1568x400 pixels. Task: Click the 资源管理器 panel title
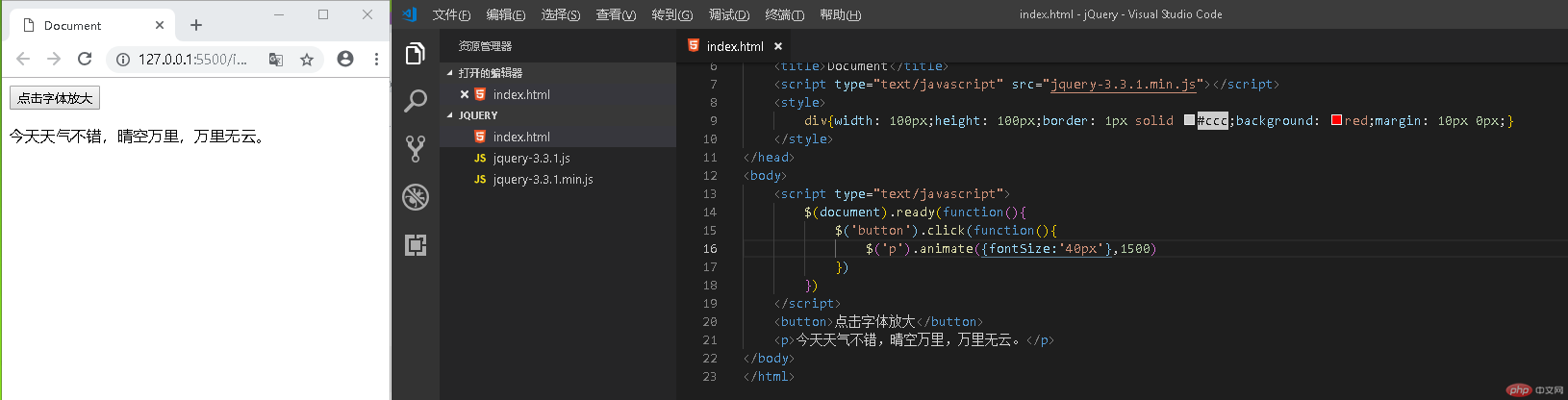485,46
